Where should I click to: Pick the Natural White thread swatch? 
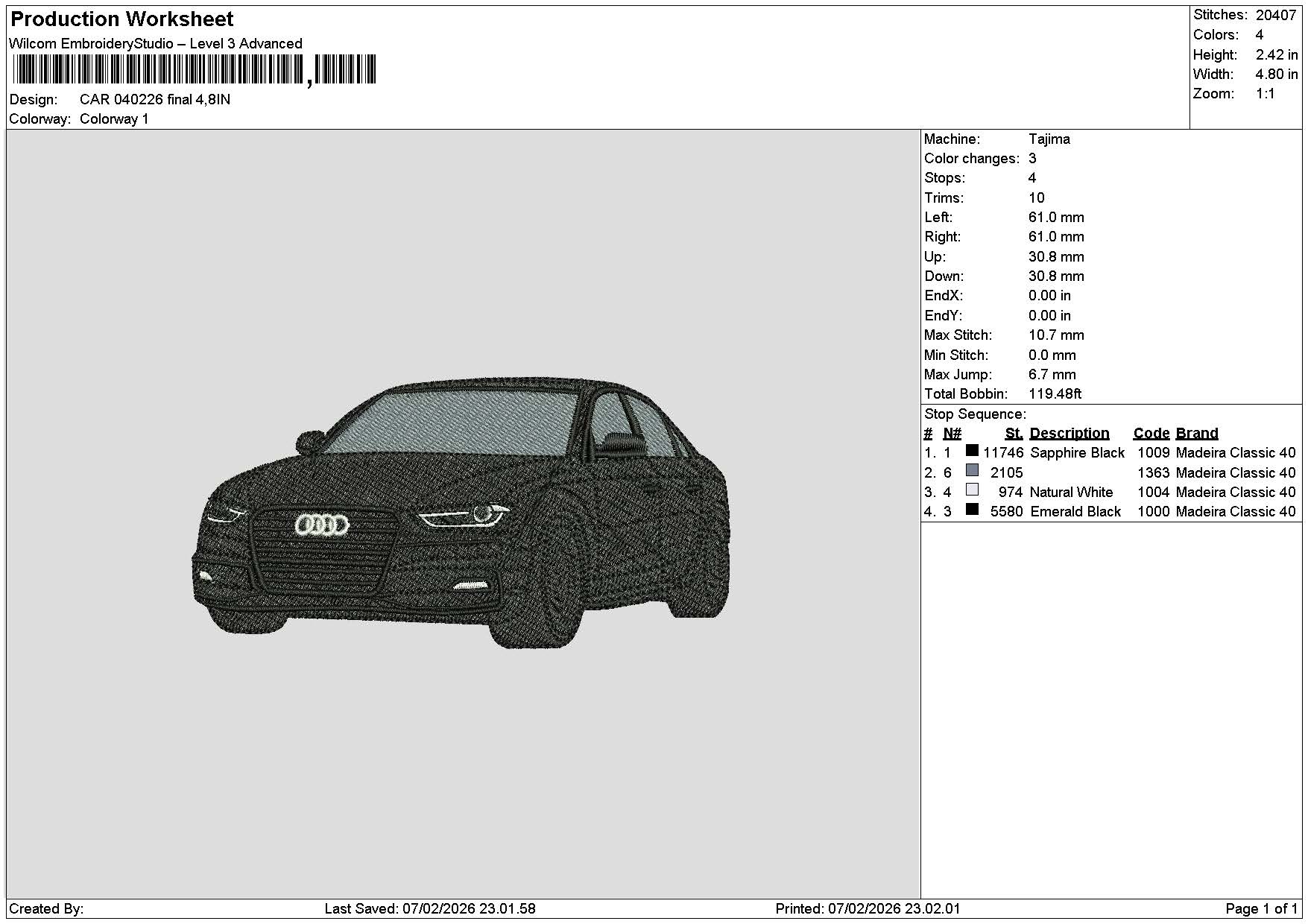tap(972, 490)
